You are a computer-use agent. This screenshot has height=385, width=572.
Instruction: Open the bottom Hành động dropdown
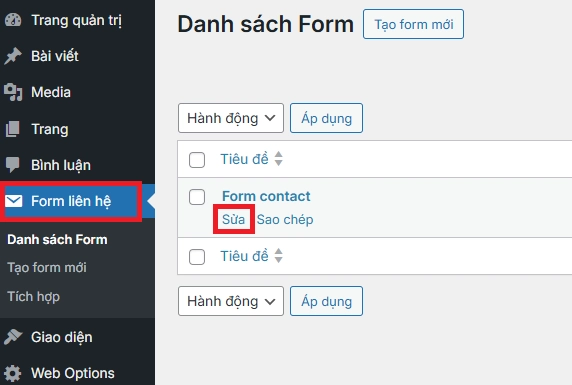pyautogui.click(x=231, y=301)
